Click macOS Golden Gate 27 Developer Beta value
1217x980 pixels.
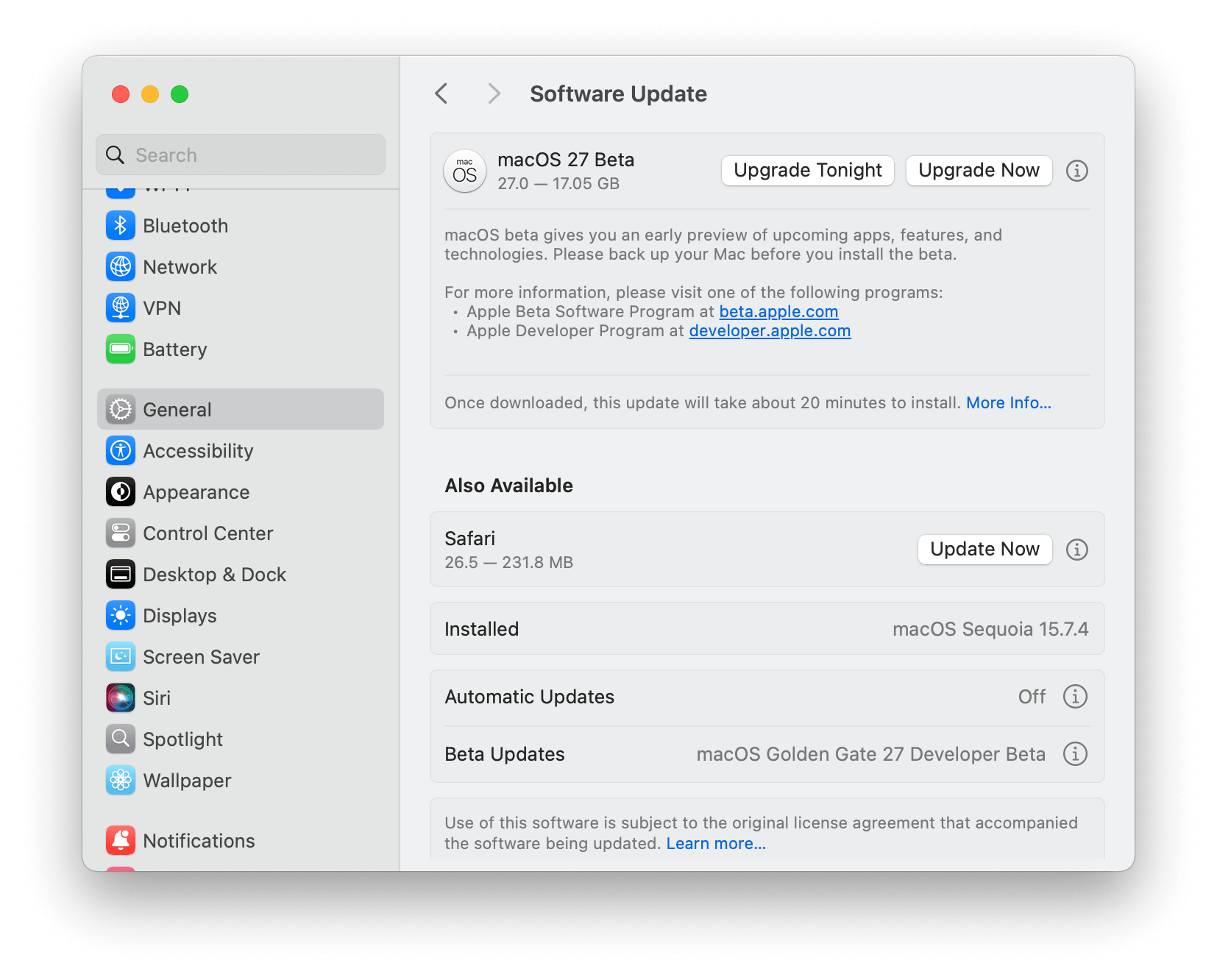coord(870,754)
